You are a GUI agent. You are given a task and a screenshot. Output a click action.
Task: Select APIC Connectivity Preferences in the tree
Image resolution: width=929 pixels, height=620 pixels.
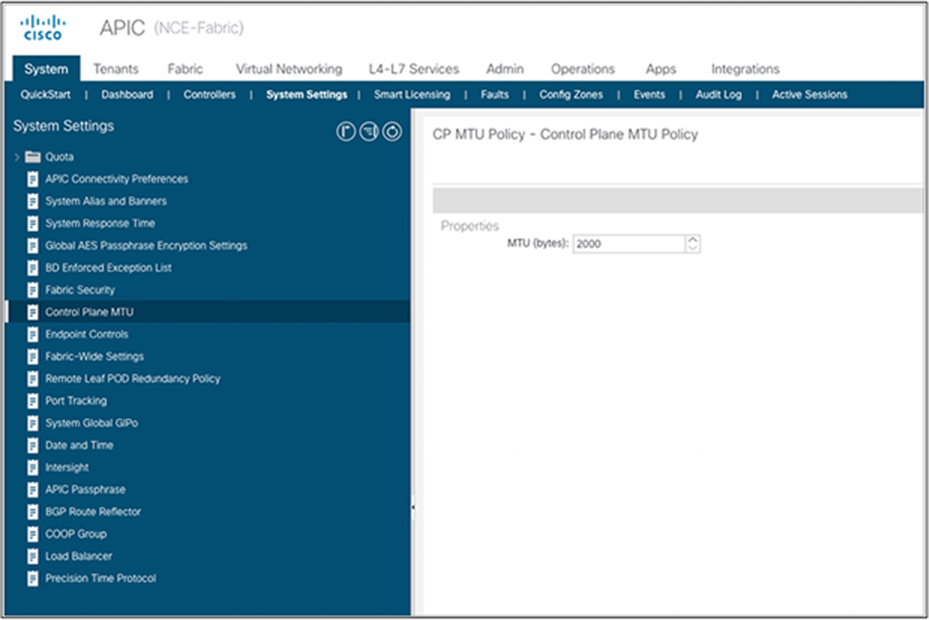tap(117, 179)
